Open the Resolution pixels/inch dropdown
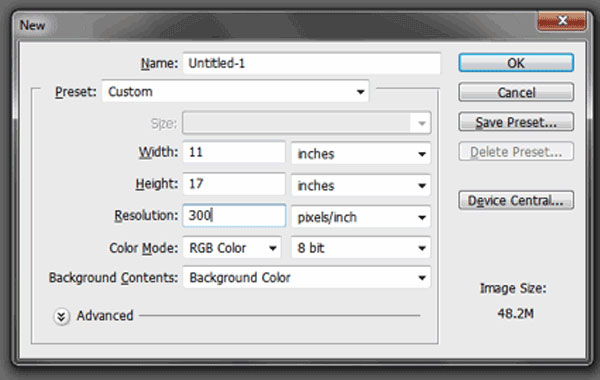Screen dimensions: 600x380 click(361, 217)
